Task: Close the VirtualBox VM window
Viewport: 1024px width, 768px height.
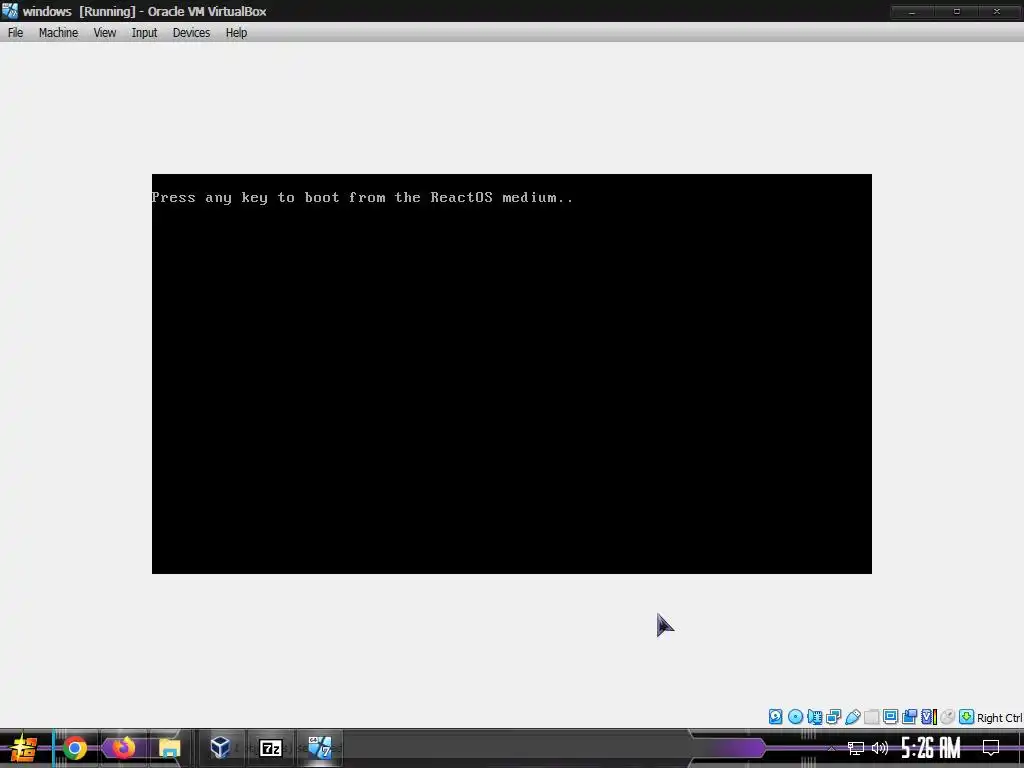Action: pos(997,11)
